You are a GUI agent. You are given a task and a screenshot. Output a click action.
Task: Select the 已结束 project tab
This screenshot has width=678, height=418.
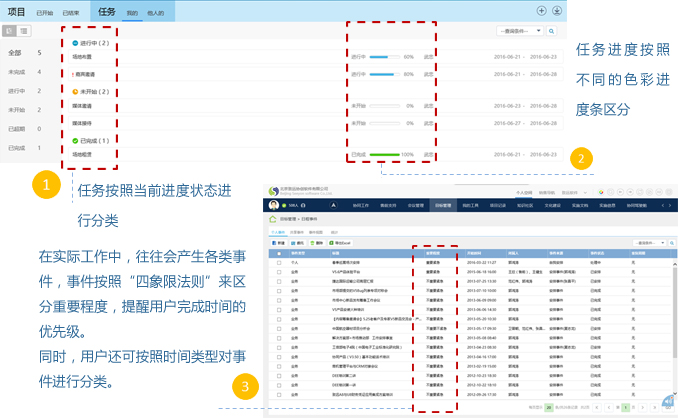click(x=70, y=11)
